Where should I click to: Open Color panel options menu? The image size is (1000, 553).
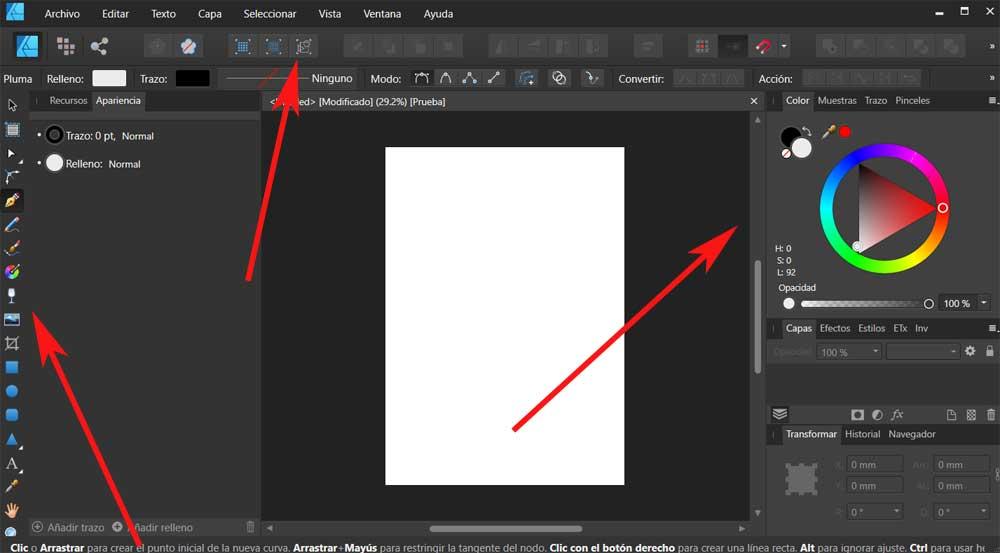tap(992, 101)
